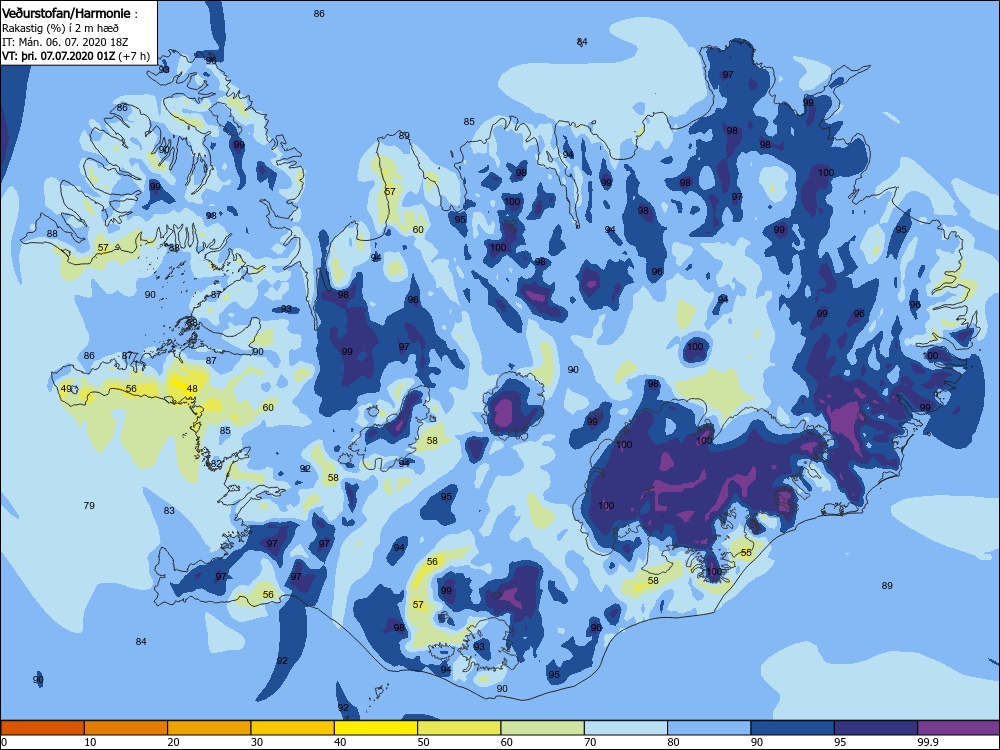The width and height of the screenshot is (1000, 750).
Task: Select the indigo 95–99.9 legend band
Action: tap(876, 728)
